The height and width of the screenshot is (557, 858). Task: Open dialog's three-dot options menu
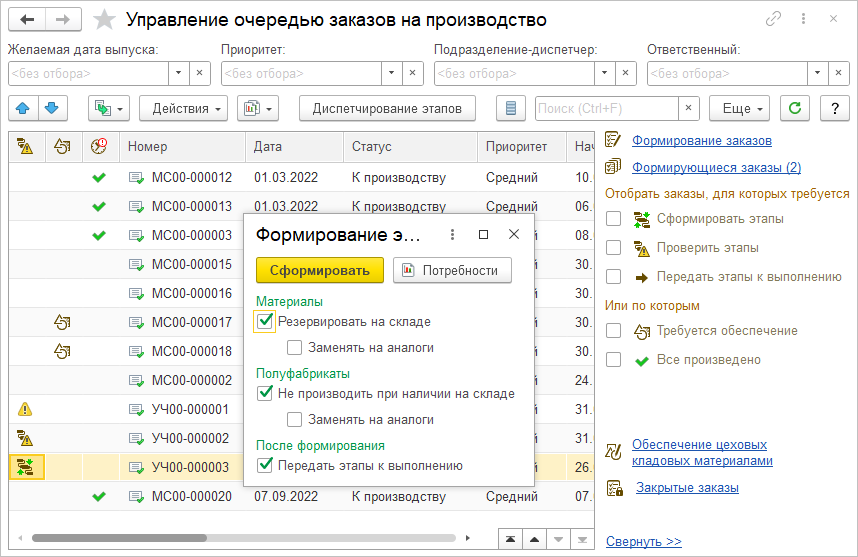pyautogui.click(x=452, y=234)
